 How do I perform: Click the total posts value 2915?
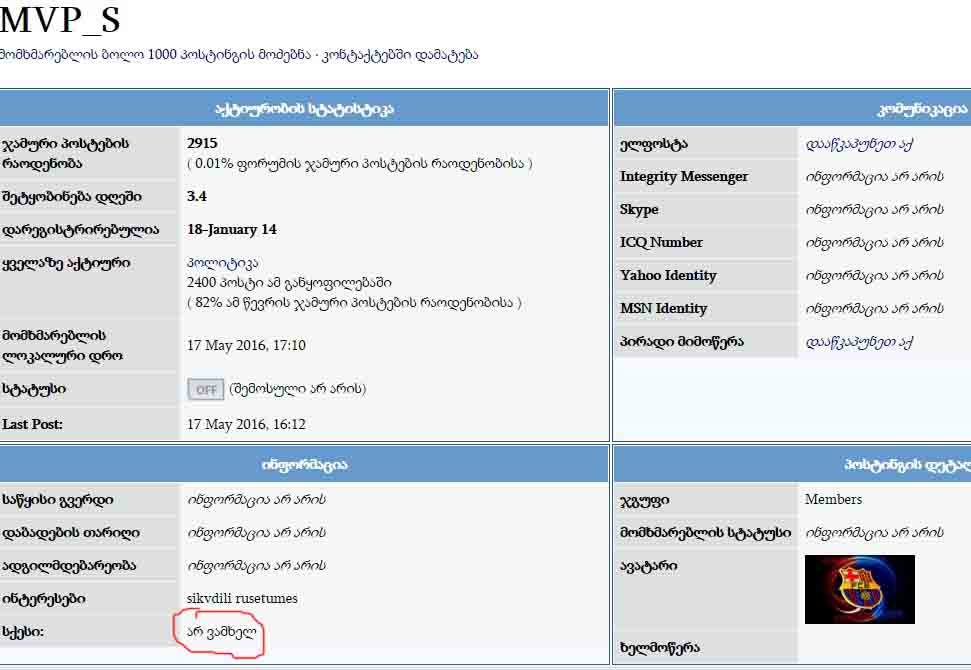[x=202, y=143]
